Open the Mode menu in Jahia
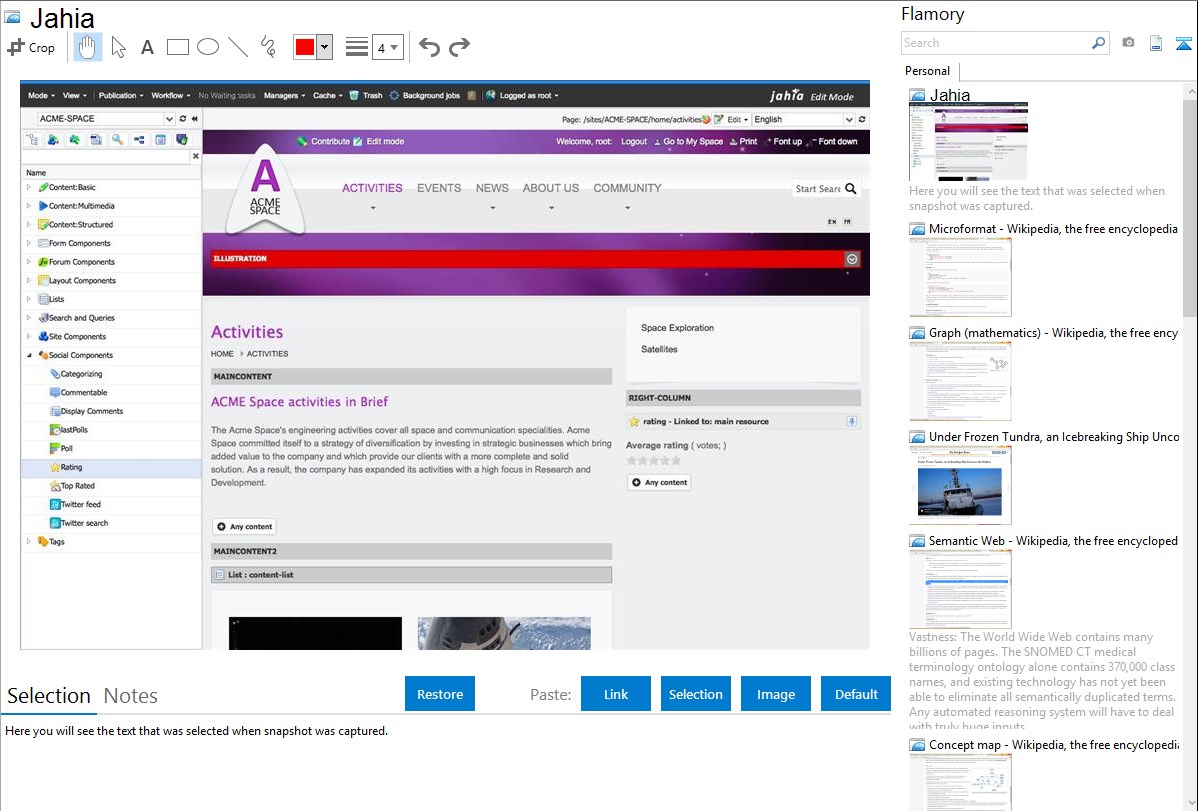Viewport: 1198px width, 811px height. (41, 96)
